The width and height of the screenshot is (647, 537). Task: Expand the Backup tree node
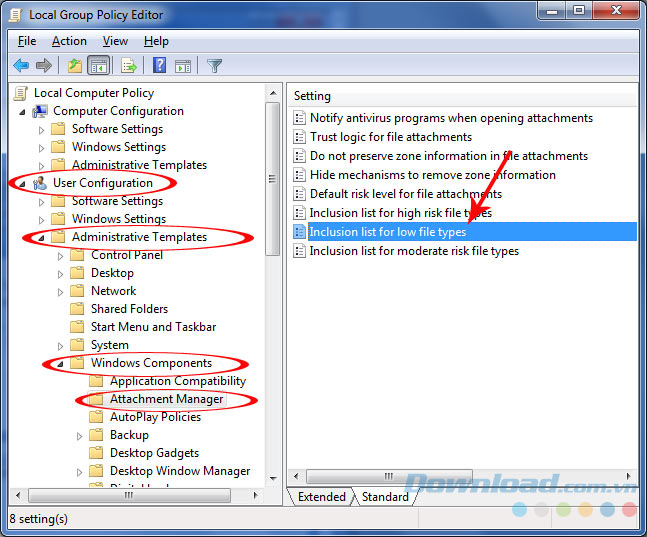[79, 436]
